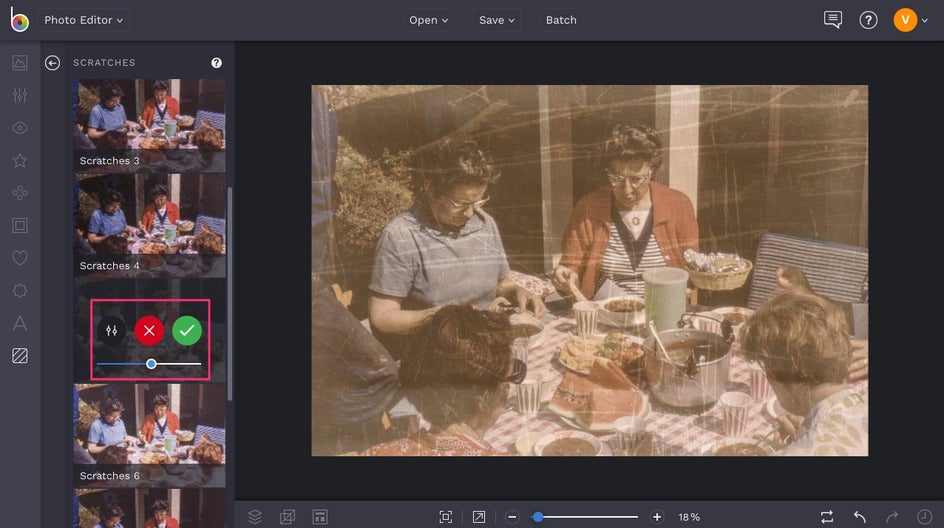Screen dimensions: 944x528
Task: Open the Photo Editor dropdown
Action: point(83,20)
